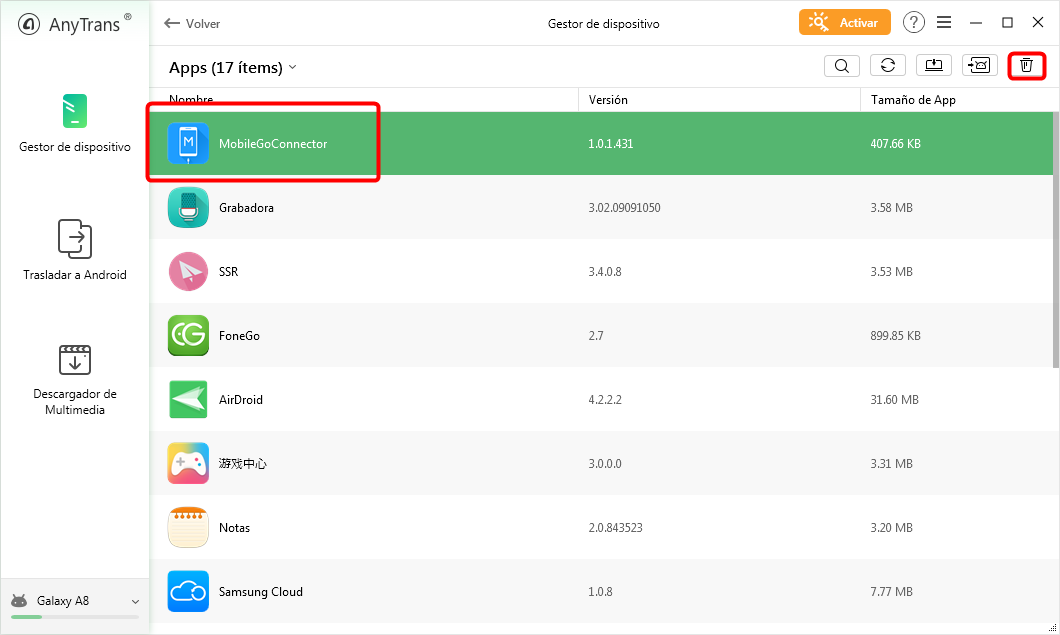This screenshot has width=1060, height=635.
Task: Select the FoneGo app icon
Action: pyautogui.click(x=188, y=336)
